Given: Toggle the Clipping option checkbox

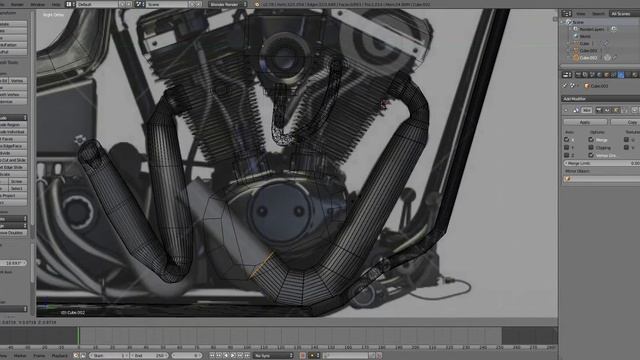Looking at the screenshot, I should click(591, 148).
